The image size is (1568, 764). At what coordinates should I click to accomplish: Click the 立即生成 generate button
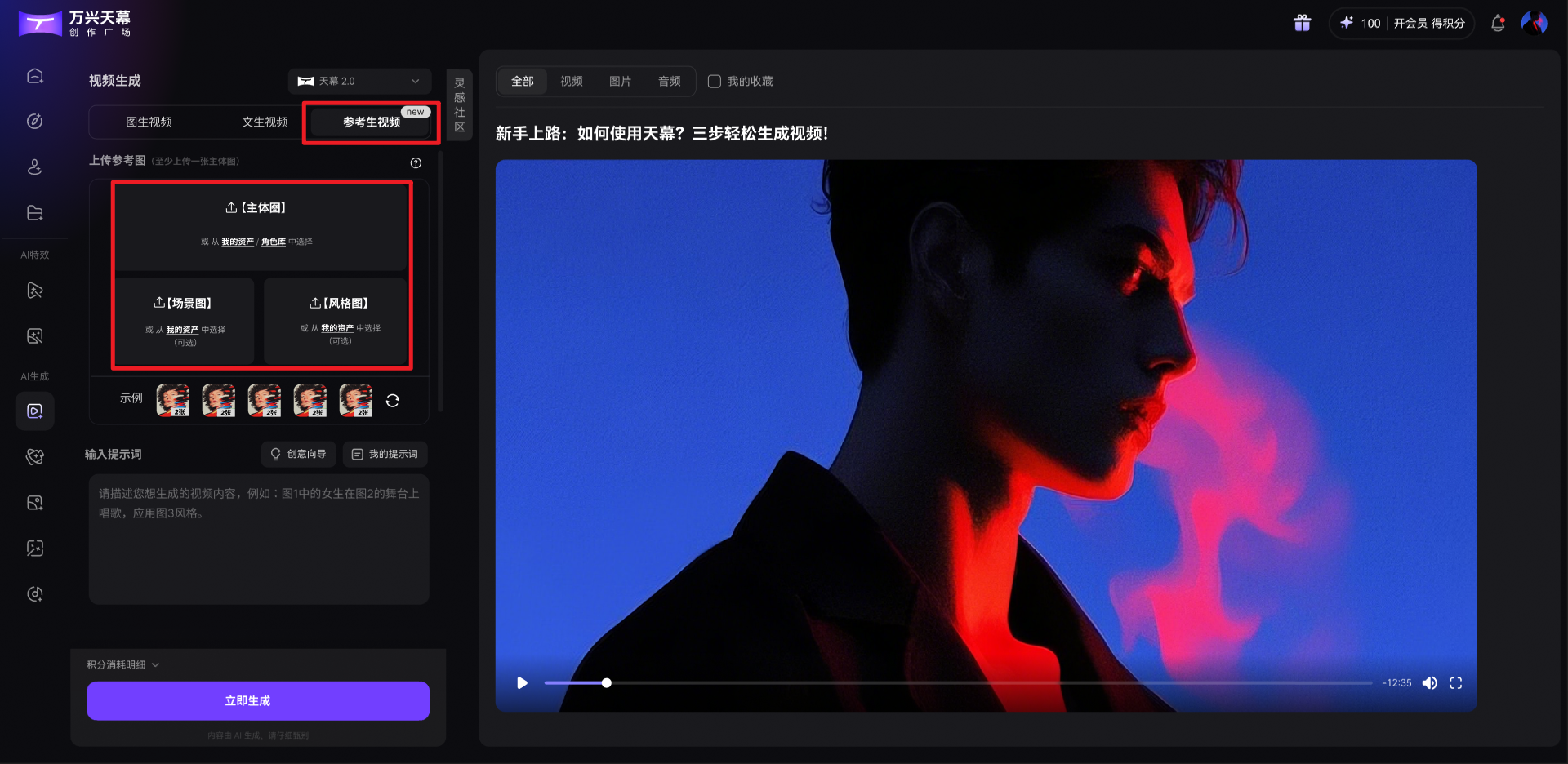tap(257, 700)
